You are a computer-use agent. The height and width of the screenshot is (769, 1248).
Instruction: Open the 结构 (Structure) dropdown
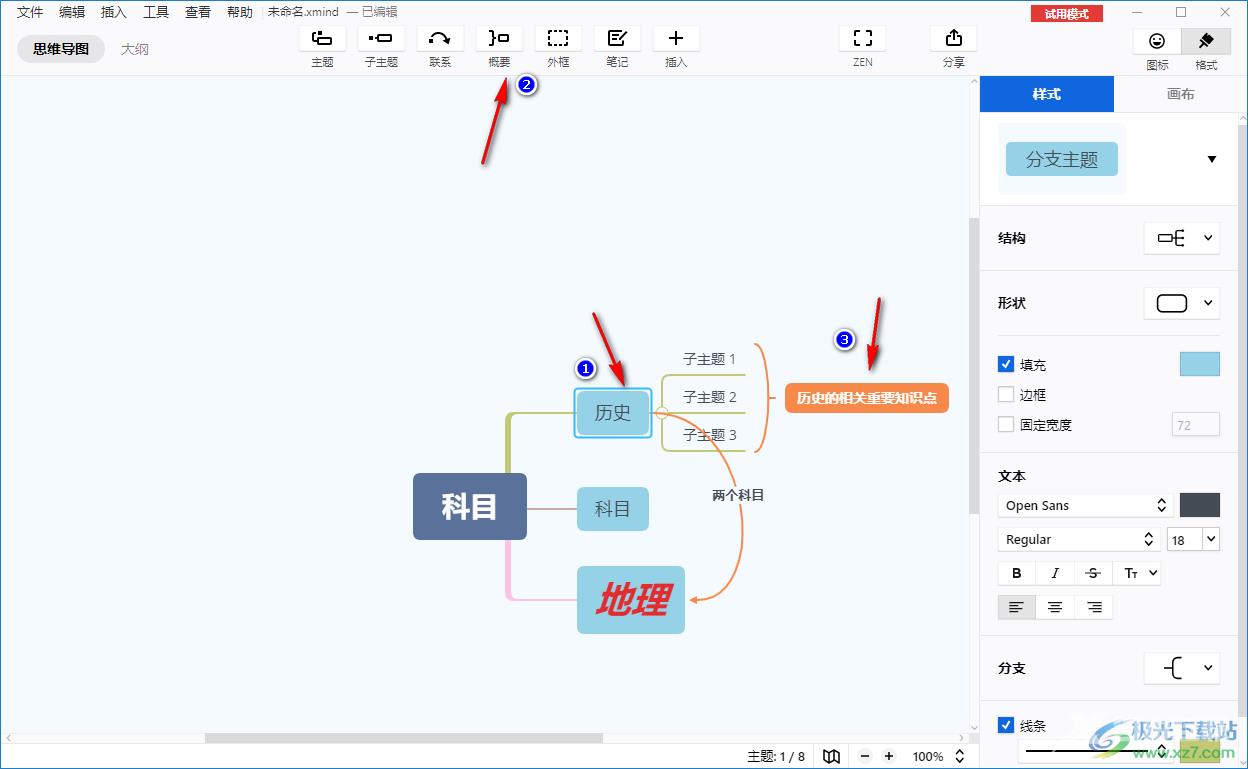[1182, 238]
